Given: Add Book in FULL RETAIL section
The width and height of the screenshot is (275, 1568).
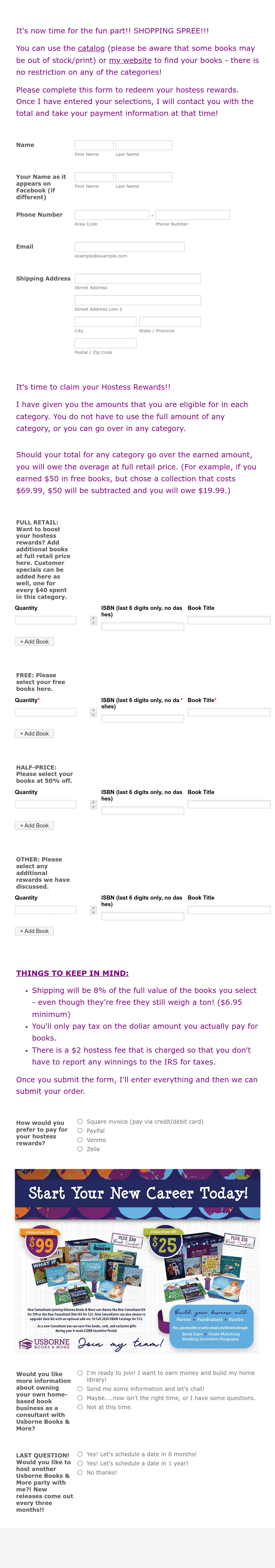Looking at the screenshot, I should tap(34, 642).
